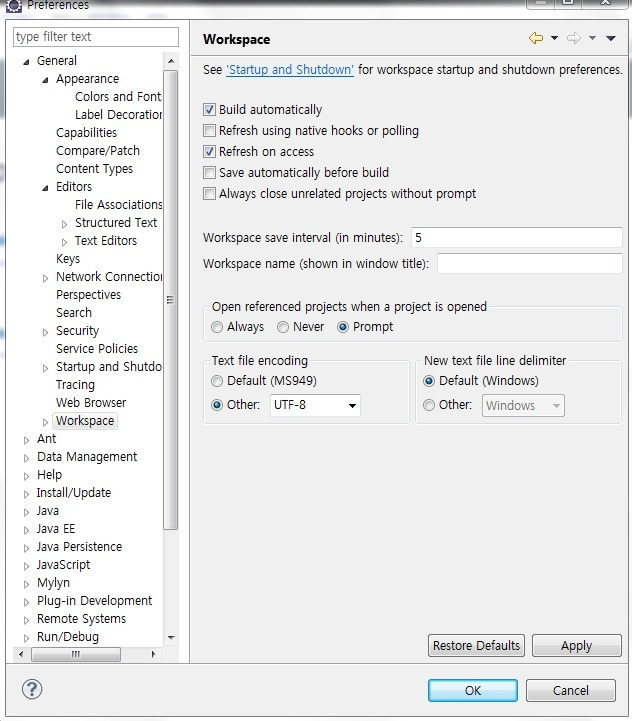Select Perspectives tree item

click(x=88, y=294)
